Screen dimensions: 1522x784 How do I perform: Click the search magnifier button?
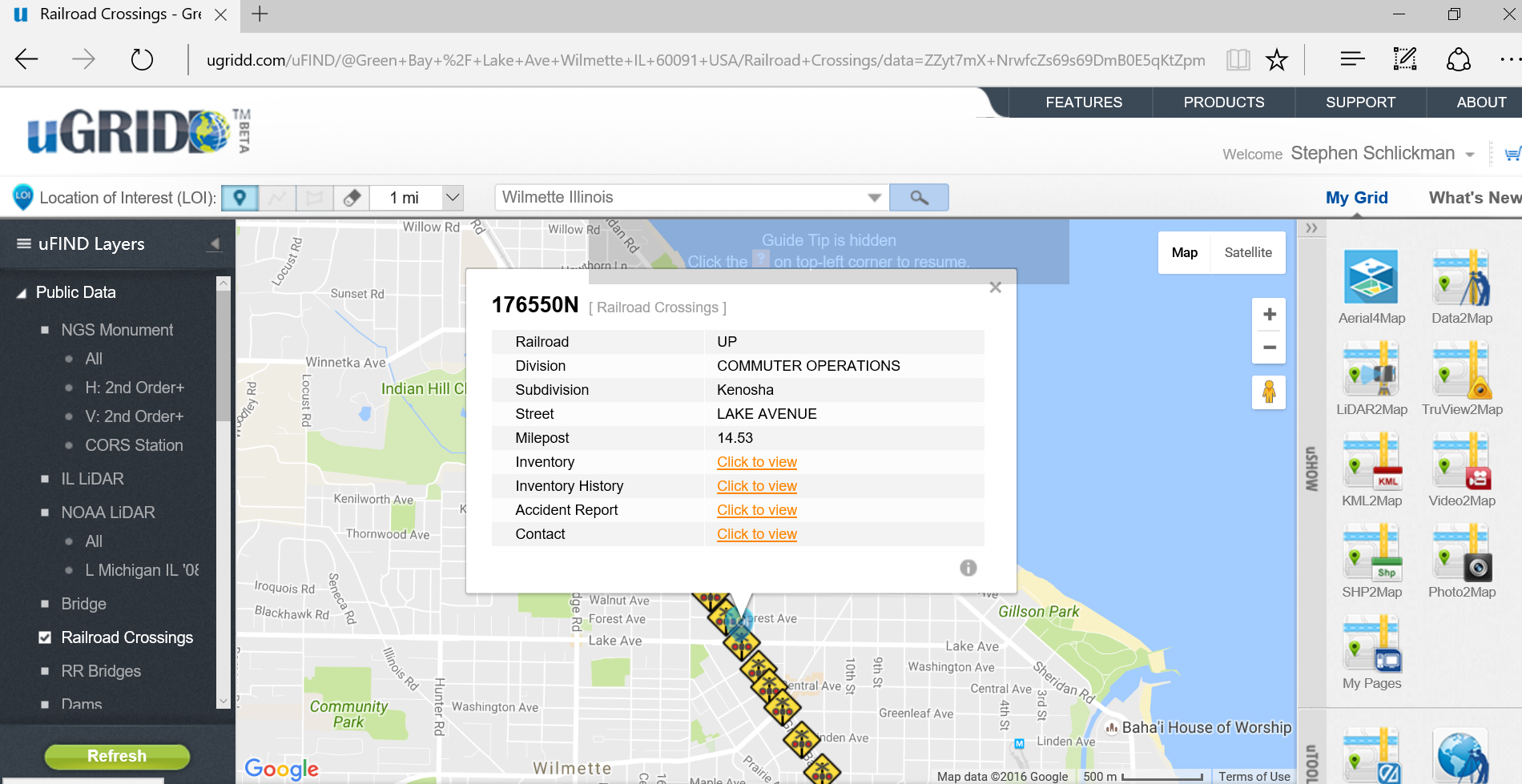coord(919,198)
